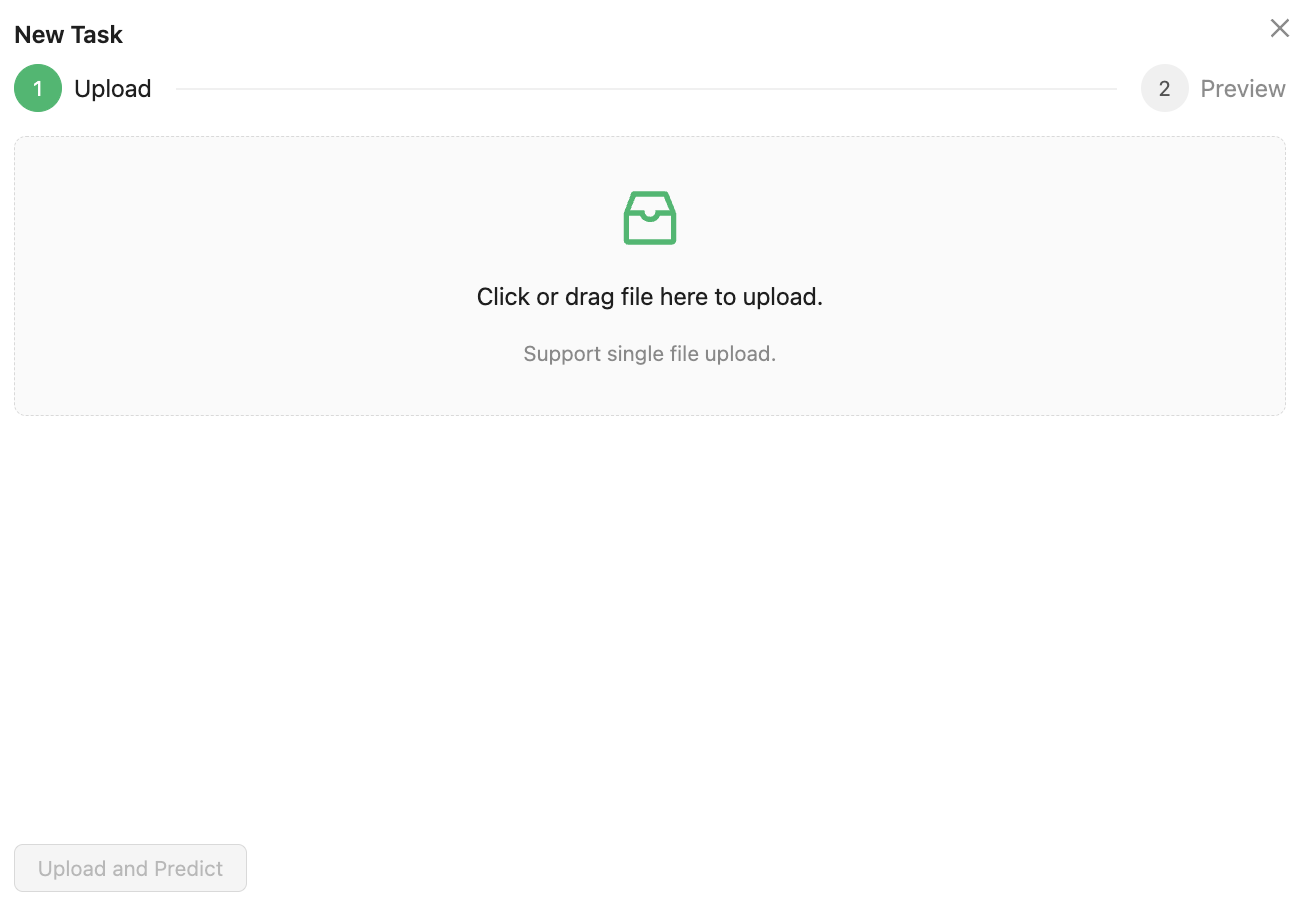Click 'Click or drag file here to upload' text
The height and width of the screenshot is (906, 1312).
point(650,297)
